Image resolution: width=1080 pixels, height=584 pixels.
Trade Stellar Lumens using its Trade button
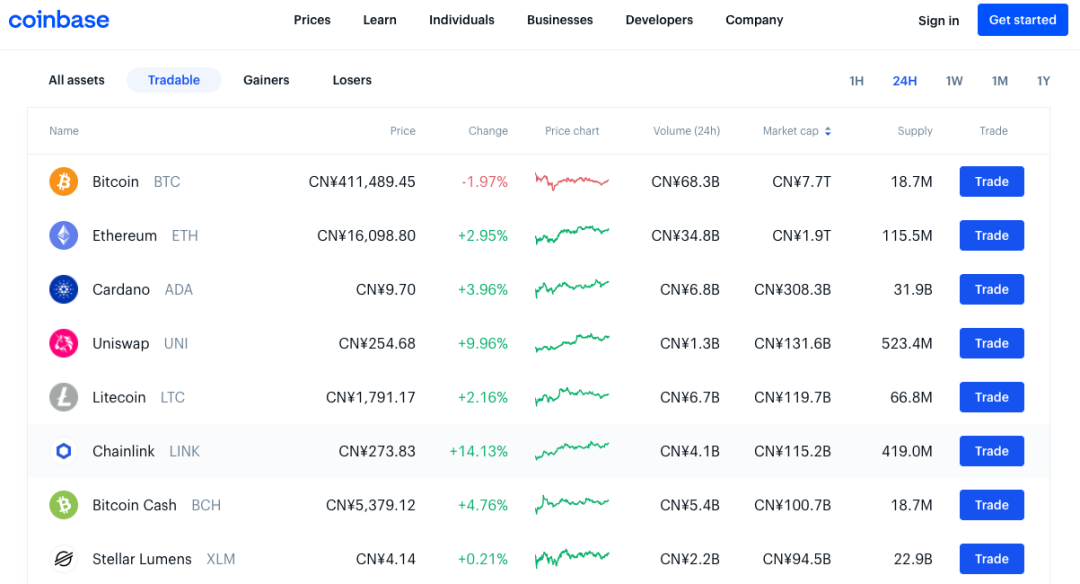[x=992, y=559]
